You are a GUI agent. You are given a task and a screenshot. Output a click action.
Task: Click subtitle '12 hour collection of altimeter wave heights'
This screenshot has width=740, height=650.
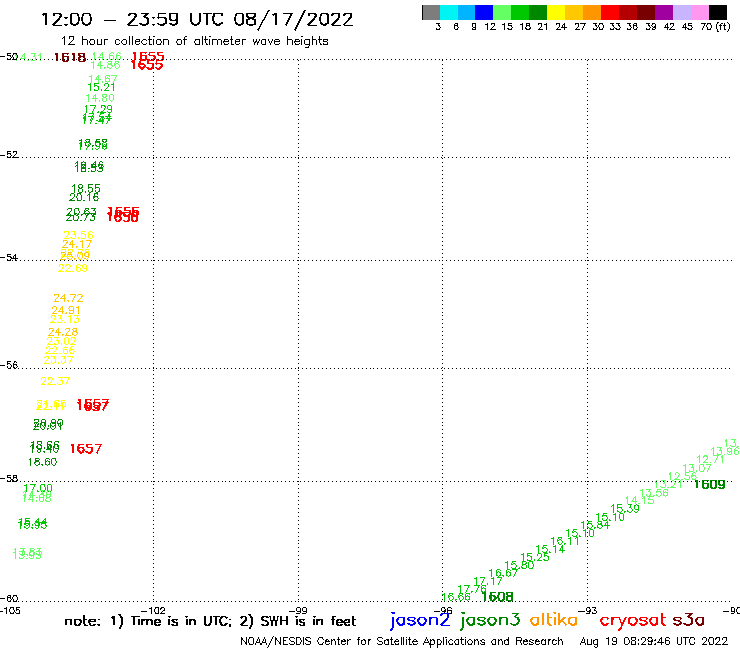[x=194, y=41]
